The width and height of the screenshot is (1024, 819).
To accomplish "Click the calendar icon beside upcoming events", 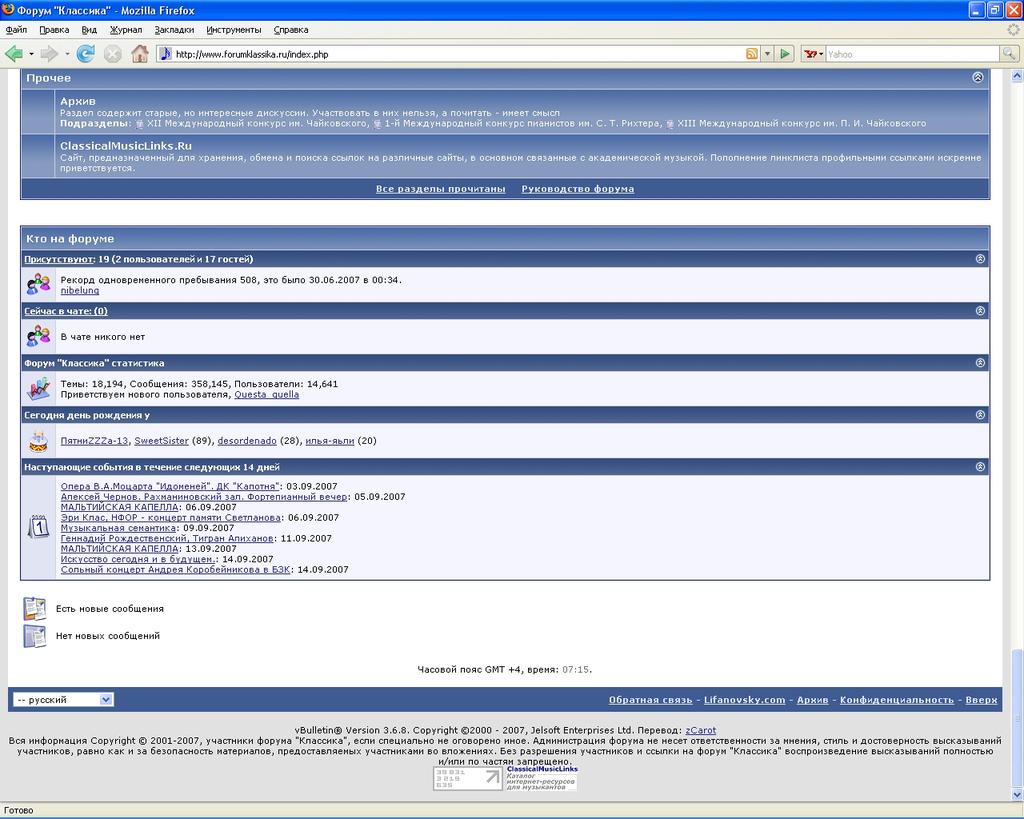I will click(38, 526).
